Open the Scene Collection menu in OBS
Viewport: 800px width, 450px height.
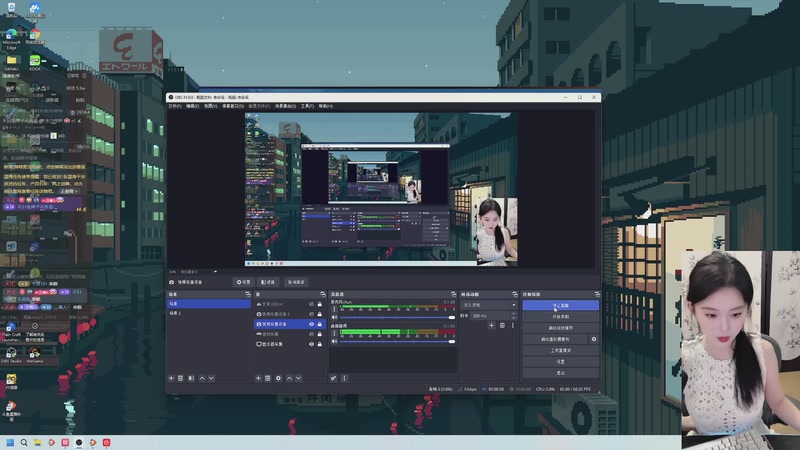coord(285,106)
